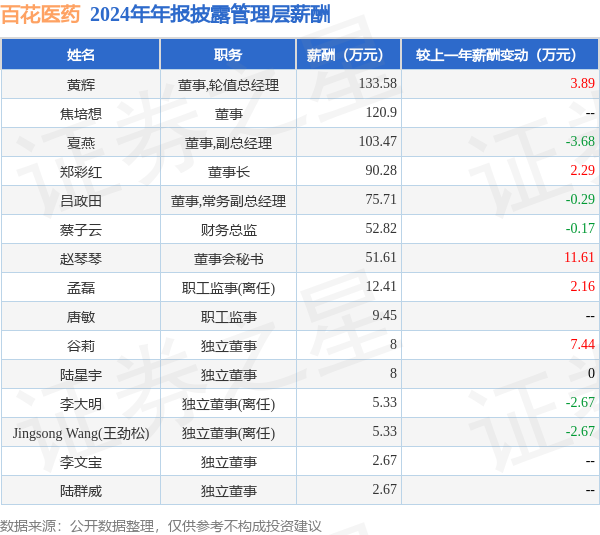
Task: Click the salary value 12.41
Action: point(381,287)
